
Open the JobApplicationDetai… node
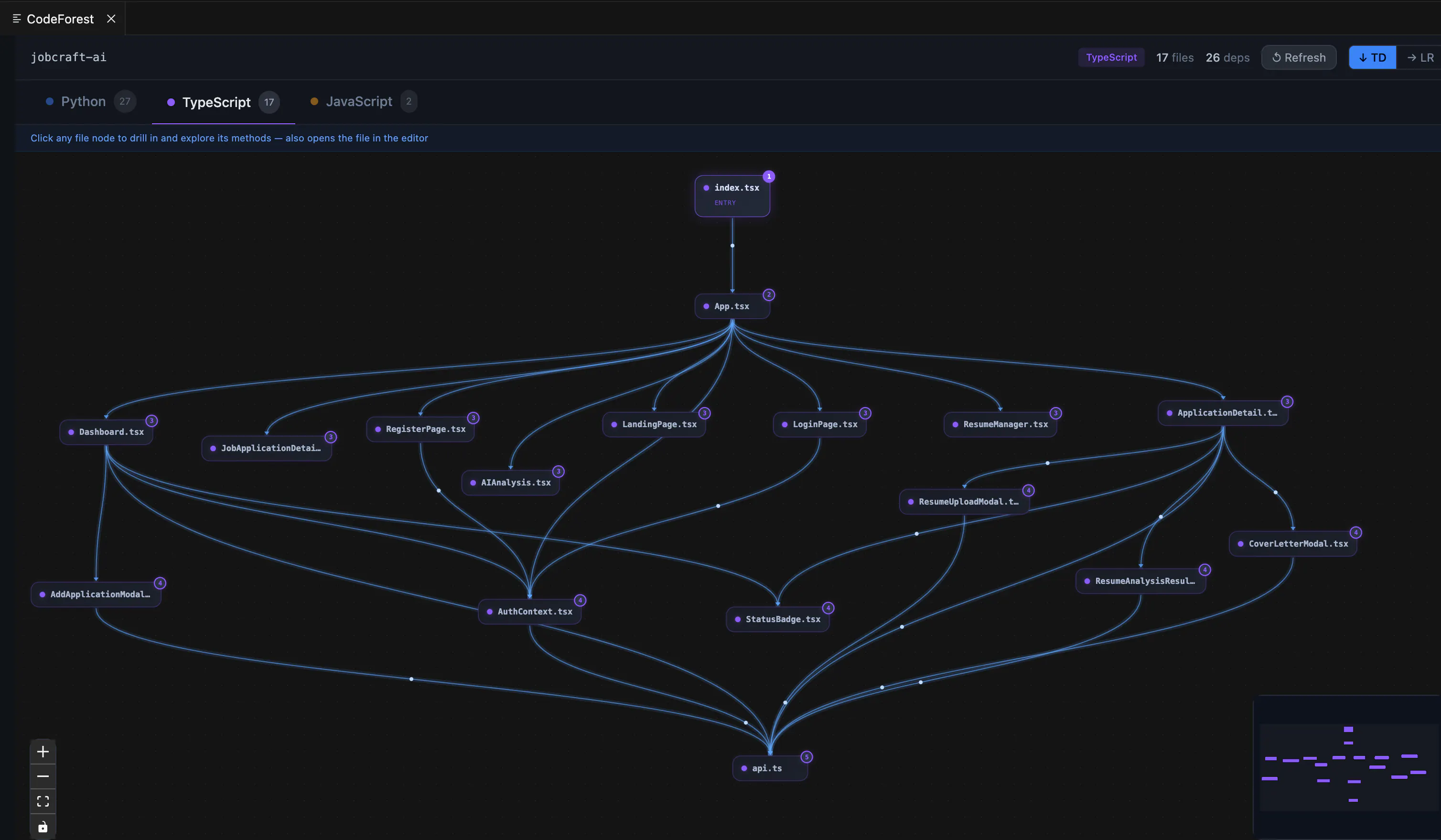pos(267,448)
